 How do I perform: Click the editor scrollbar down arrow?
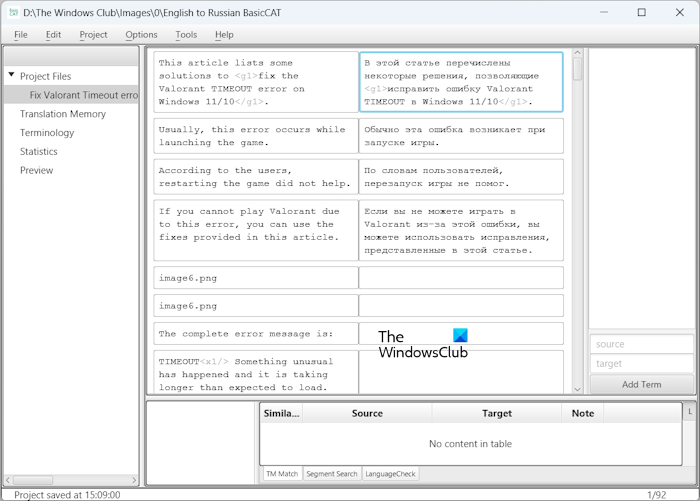click(x=577, y=389)
